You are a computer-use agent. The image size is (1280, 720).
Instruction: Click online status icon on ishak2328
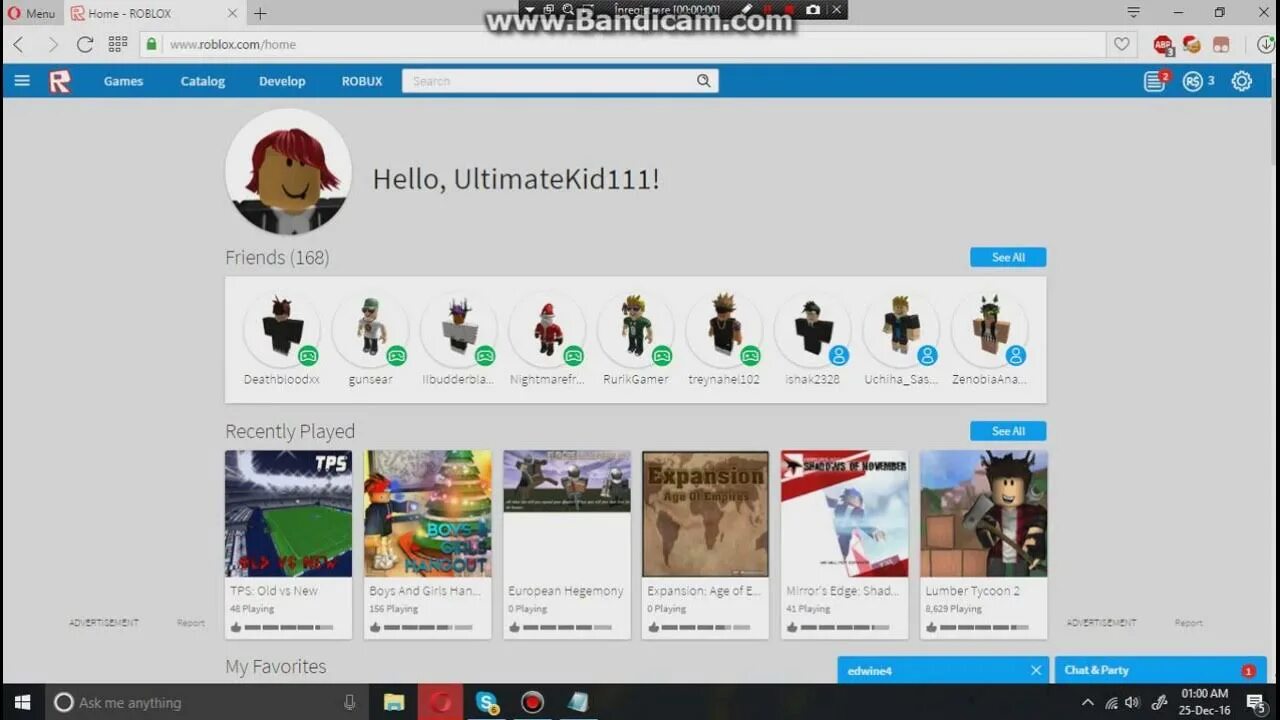click(x=839, y=355)
